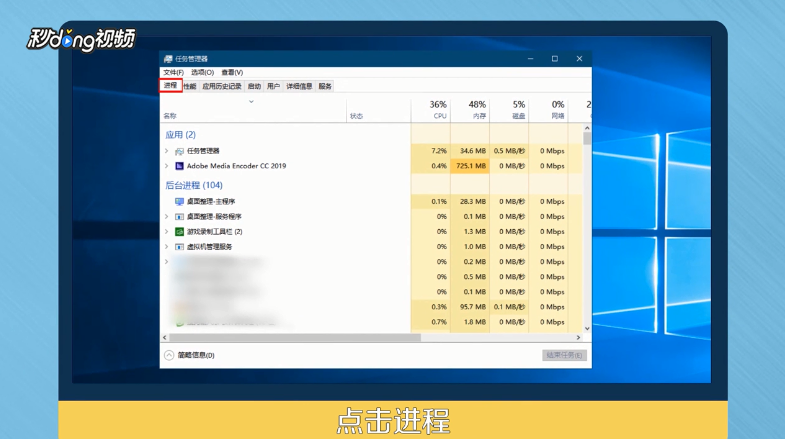Open the 选项(O) menu
The image size is (785, 439).
pos(202,73)
